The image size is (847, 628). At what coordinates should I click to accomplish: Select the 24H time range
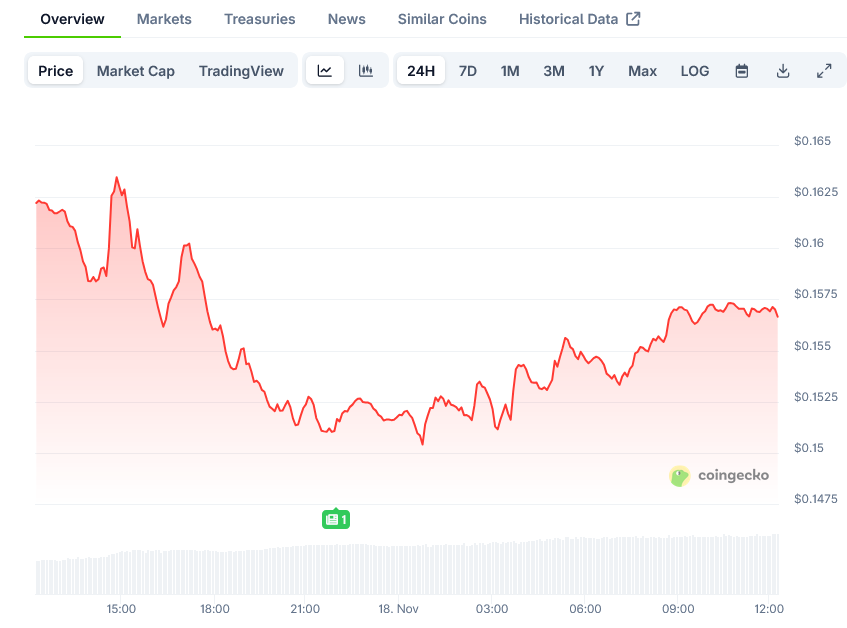pyautogui.click(x=421, y=71)
